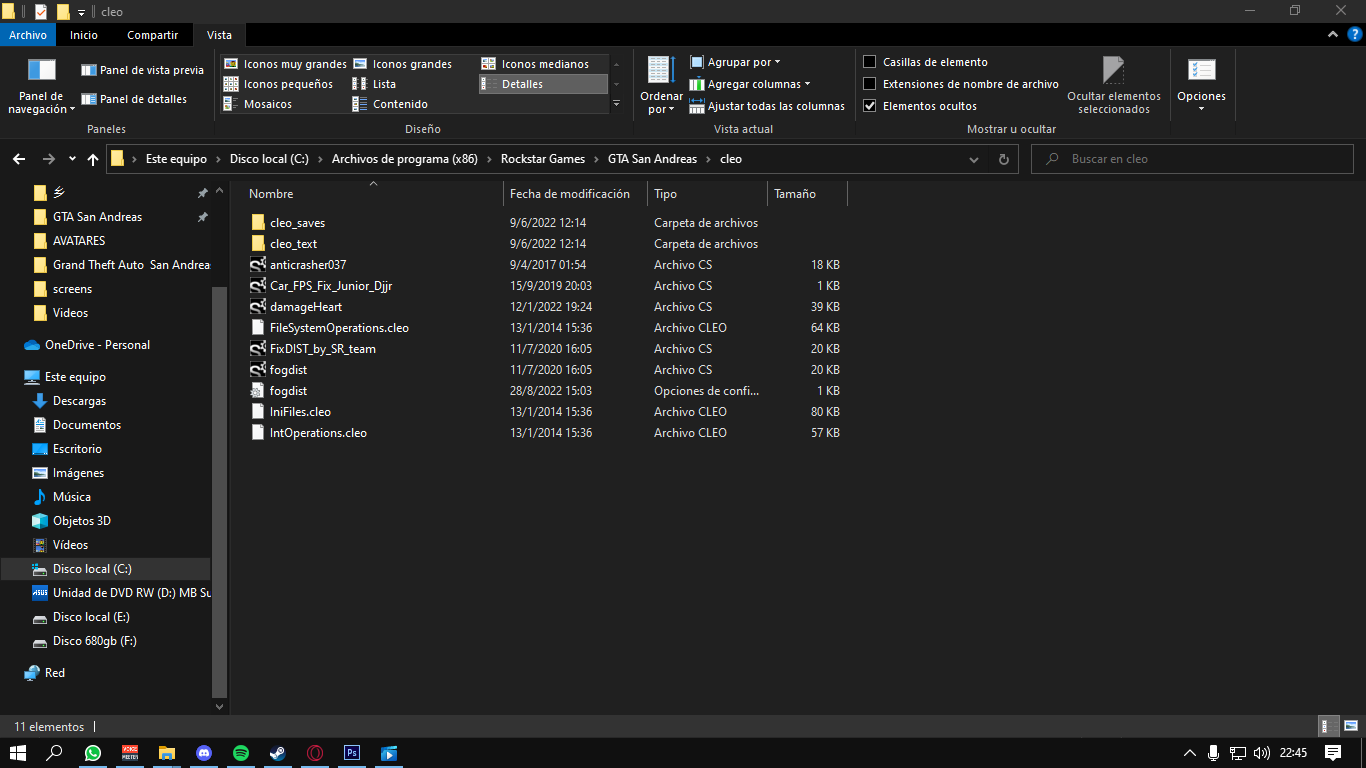Sort by Tipo column header
Screen dimensions: 1366x768
(x=708, y=194)
